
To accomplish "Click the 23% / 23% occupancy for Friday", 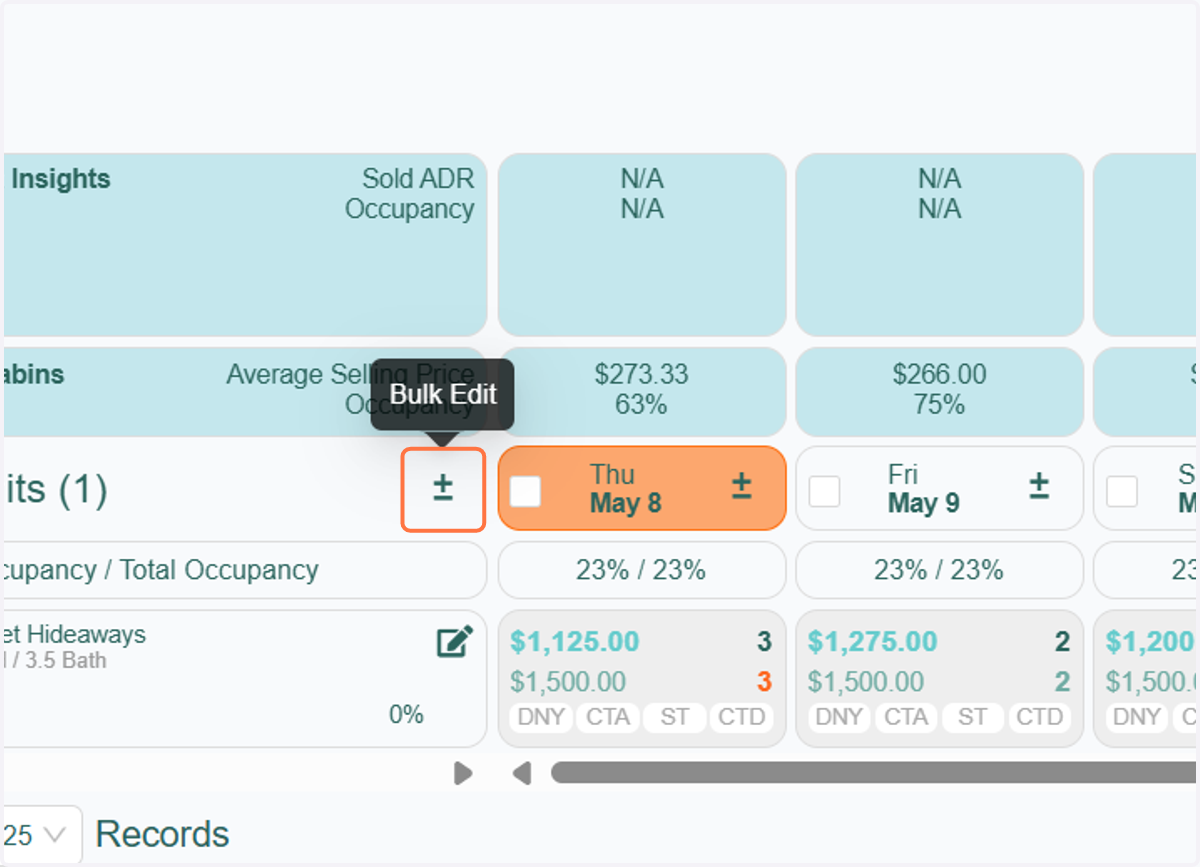I will (x=939, y=570).
